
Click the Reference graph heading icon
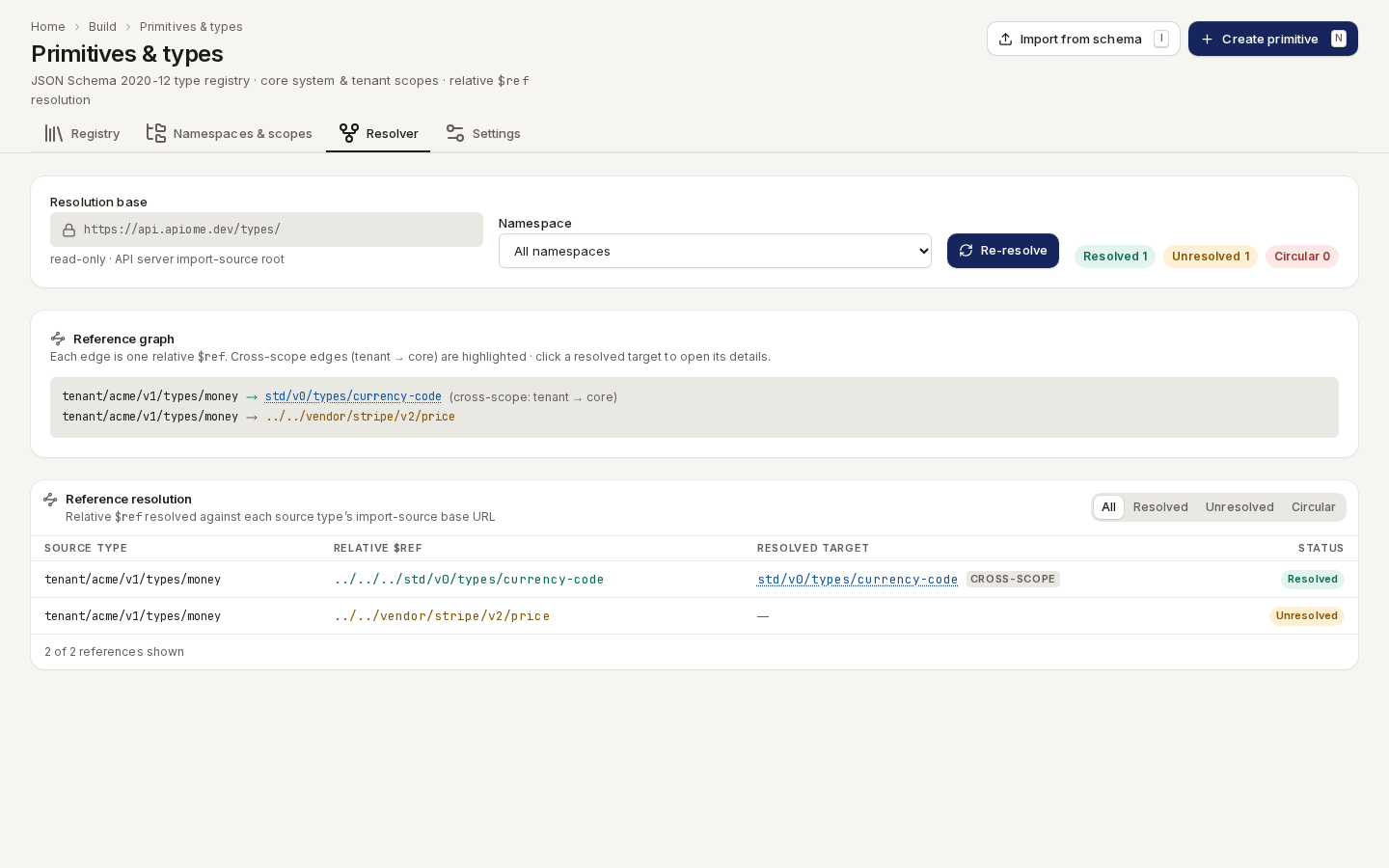[x=58, y=339]
